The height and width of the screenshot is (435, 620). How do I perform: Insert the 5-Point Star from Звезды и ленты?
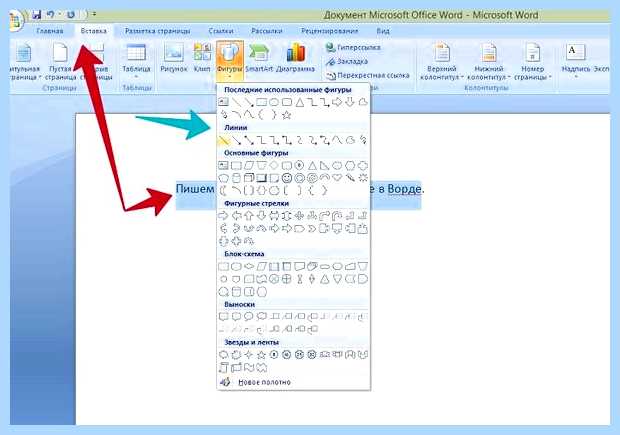(x=261, y=355)
